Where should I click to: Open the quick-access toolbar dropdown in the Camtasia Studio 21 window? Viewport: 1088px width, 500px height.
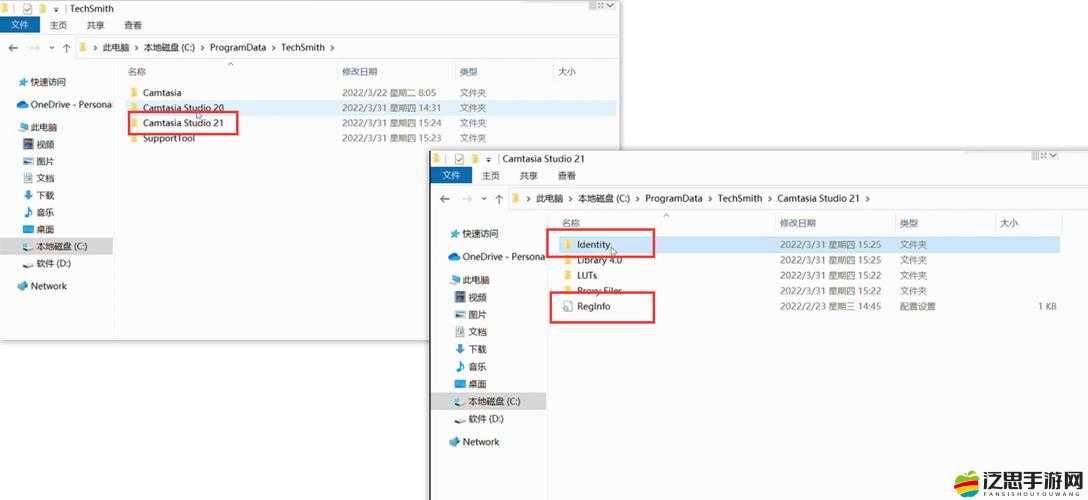click(x=488, y=160)
